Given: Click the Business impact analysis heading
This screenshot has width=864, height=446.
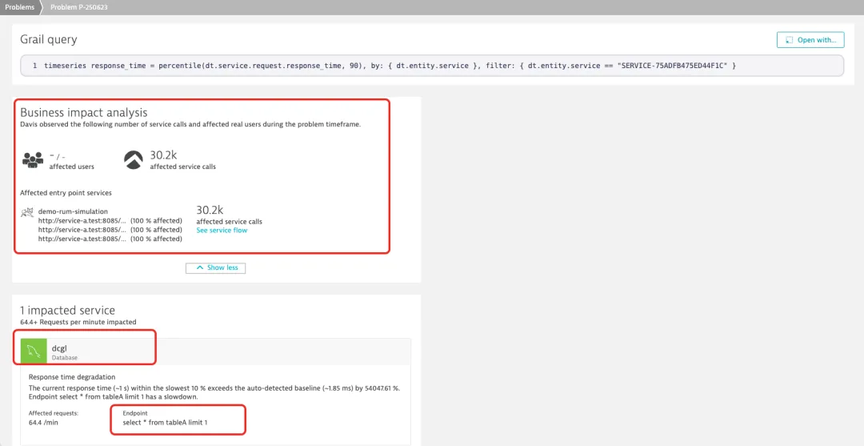Looking at the screenshot, I should coord(84,112).
